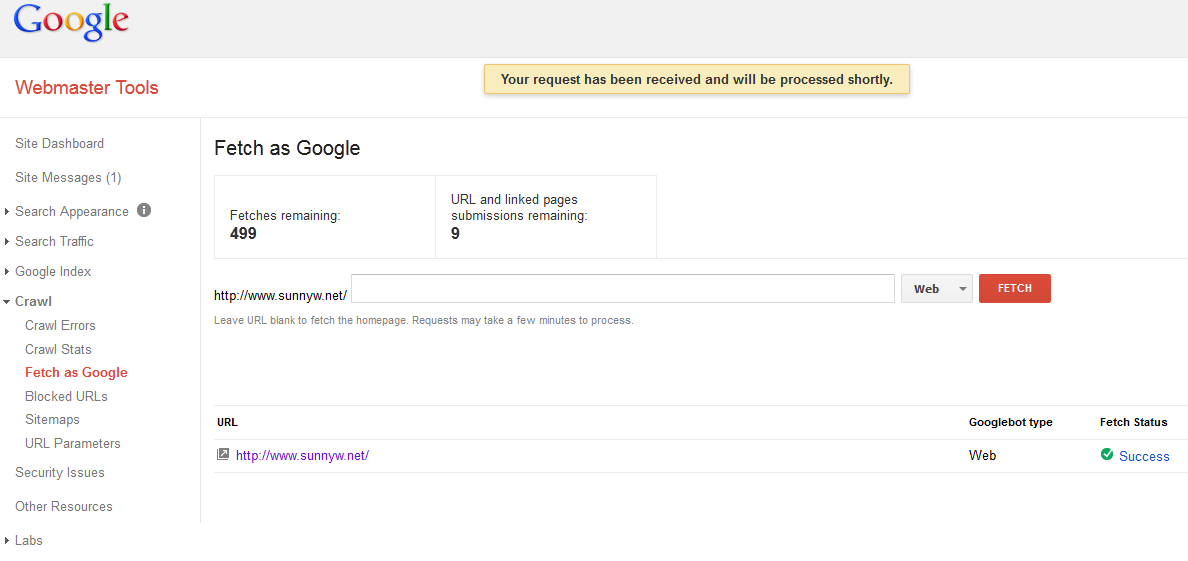Open Site Messages (1)
This screenshot has width=1188, height=561.
[68, 177]
